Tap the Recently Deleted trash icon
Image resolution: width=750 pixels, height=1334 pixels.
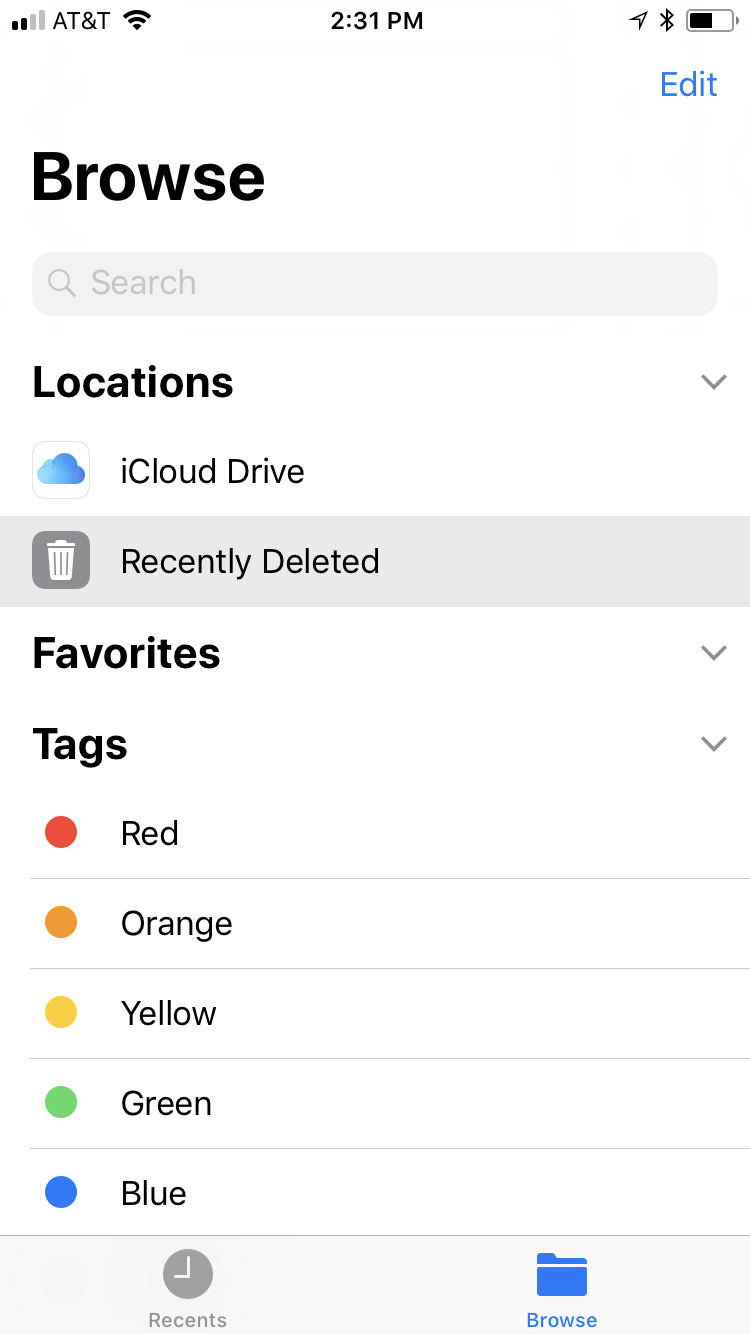pos(61,560)
